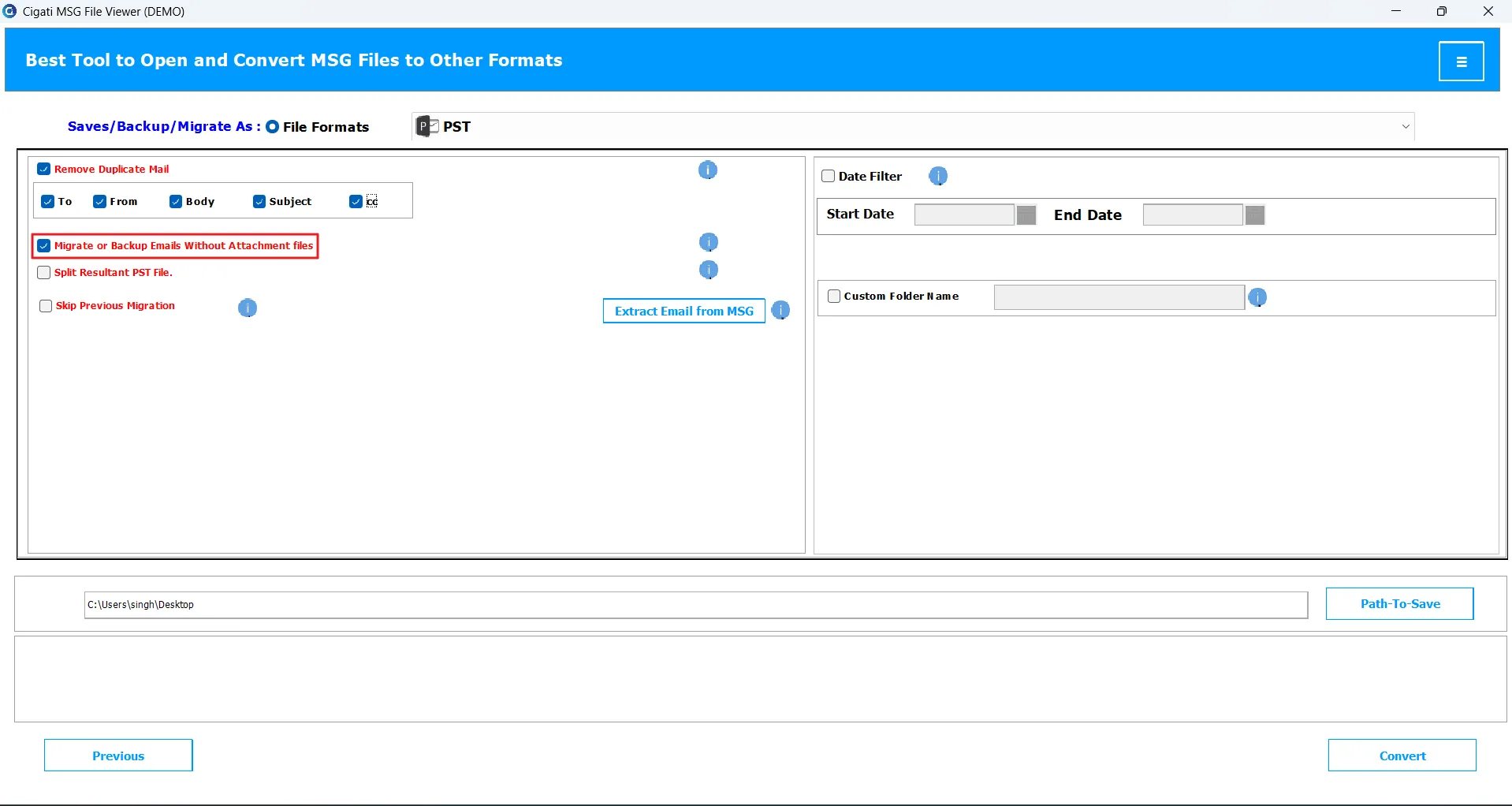The image size is (1512, 806).
Task: Enable the Date Filter checkbox
Action: point(828,177)
